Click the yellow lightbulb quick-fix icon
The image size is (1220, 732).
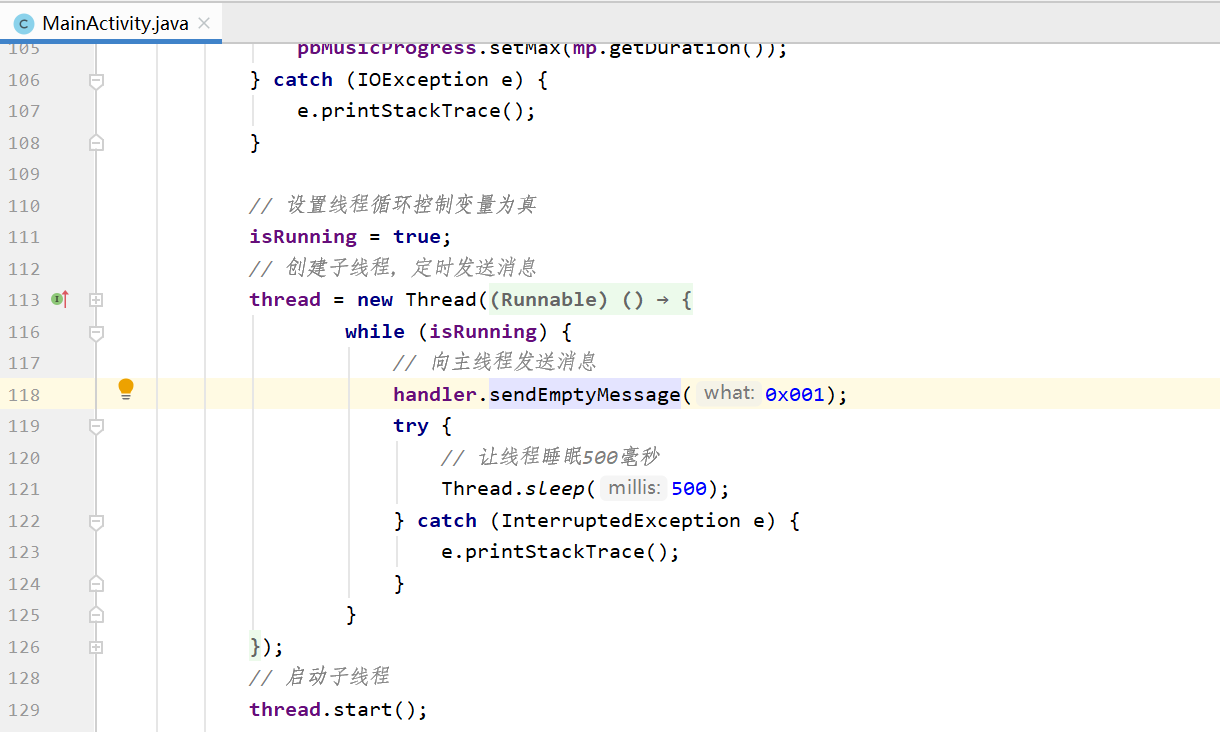pyautogui.click(x=126, y=389)
